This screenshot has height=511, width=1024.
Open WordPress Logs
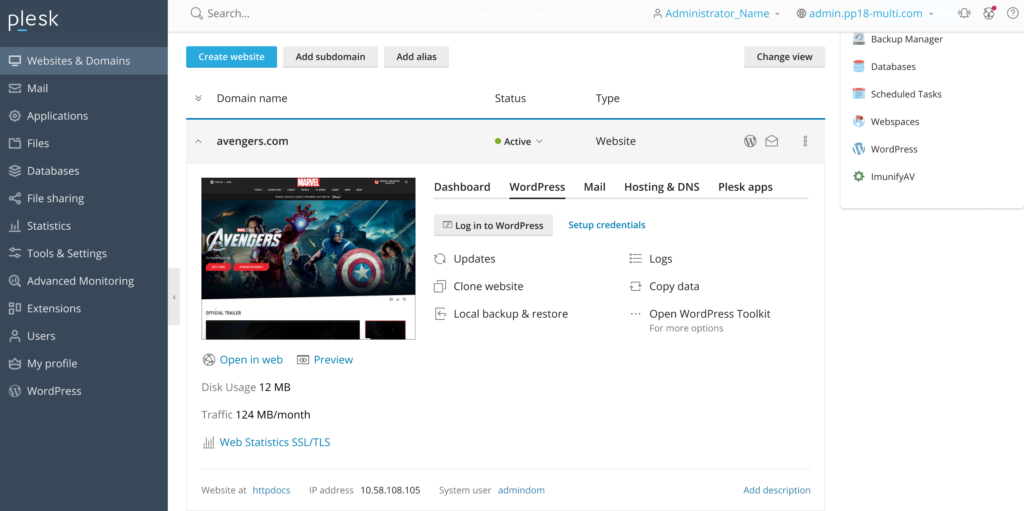pos(650,259)
